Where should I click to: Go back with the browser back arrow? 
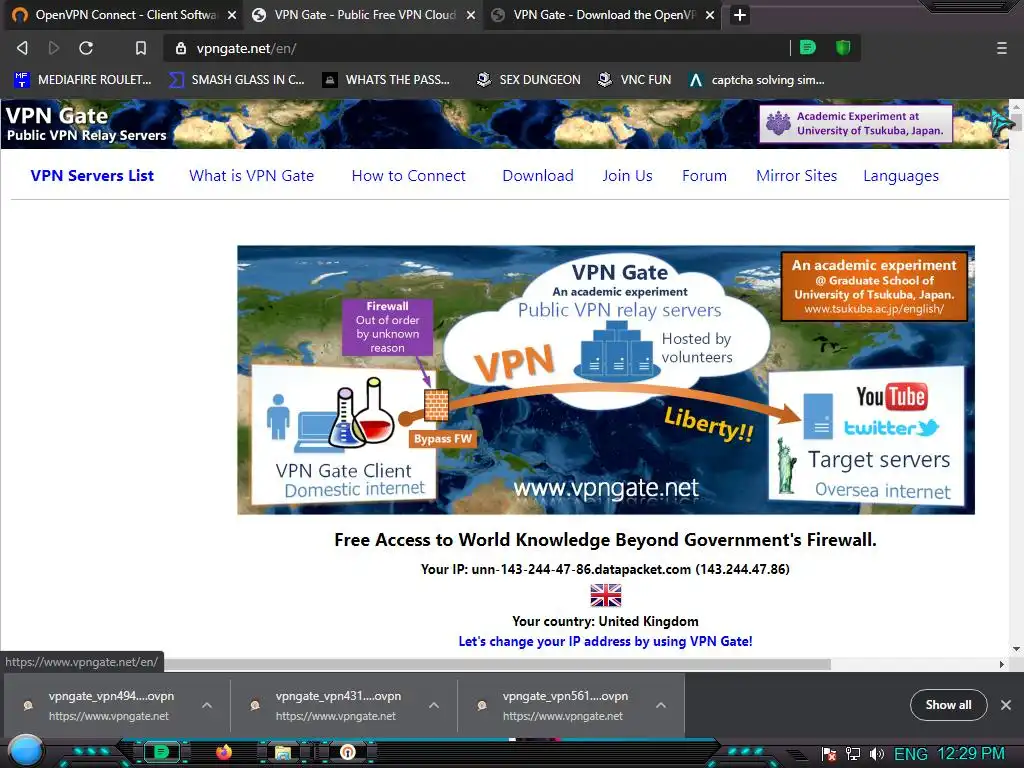pos(22,48)
